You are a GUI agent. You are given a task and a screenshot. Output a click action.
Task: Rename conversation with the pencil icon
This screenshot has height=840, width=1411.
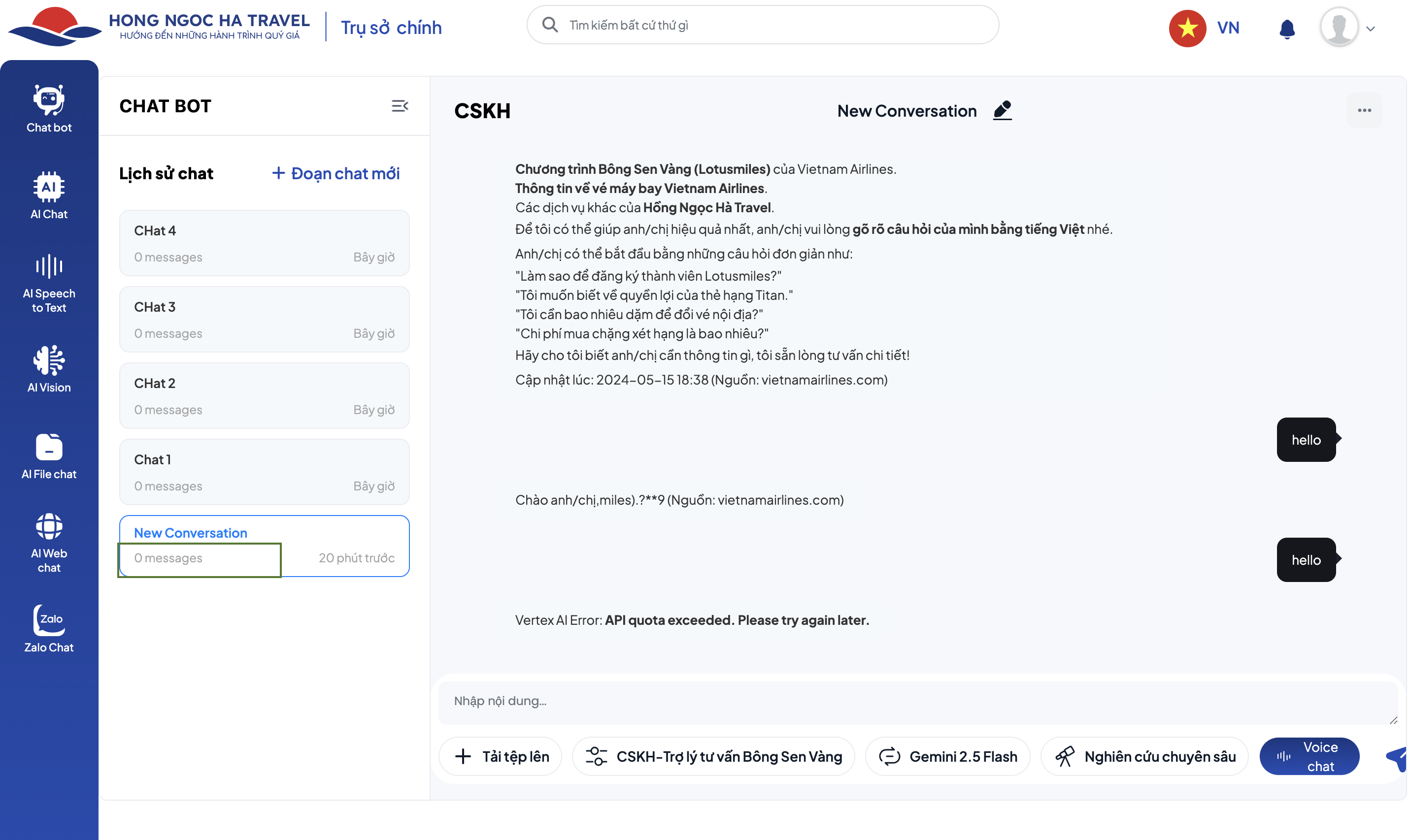1002,110
